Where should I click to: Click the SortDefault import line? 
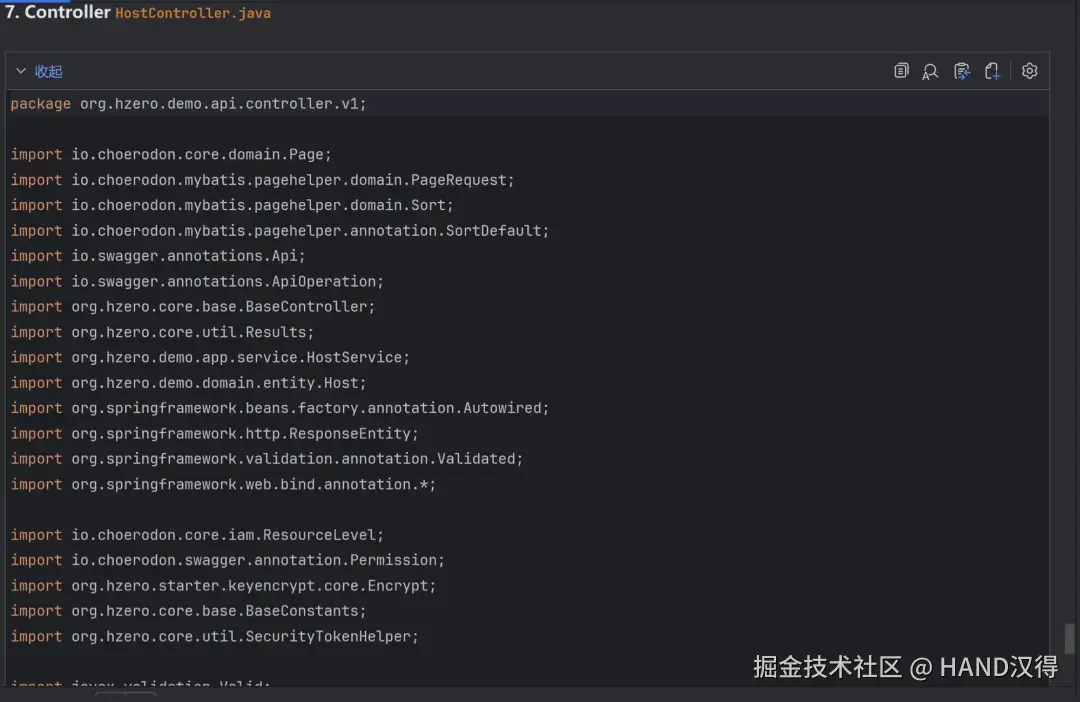point(280,231)
